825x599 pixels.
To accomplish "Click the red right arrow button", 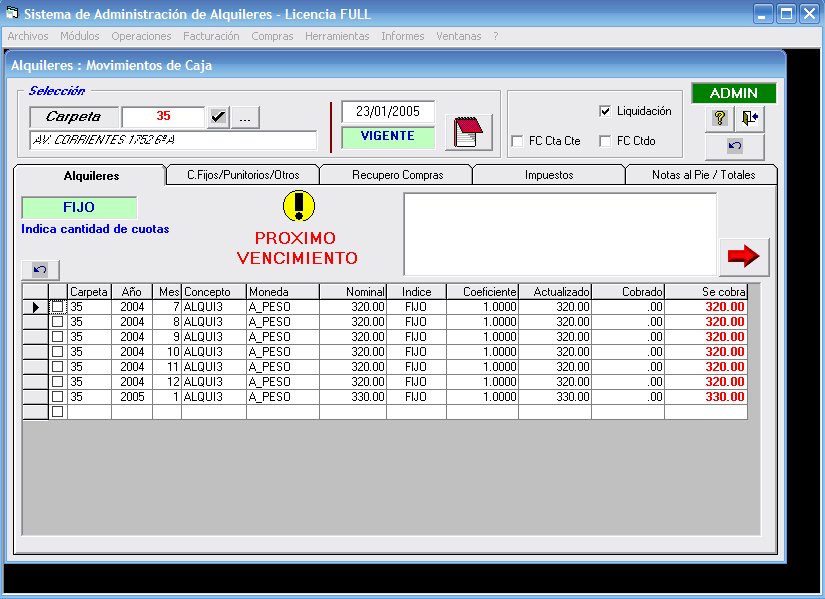I will click(743, 256).
